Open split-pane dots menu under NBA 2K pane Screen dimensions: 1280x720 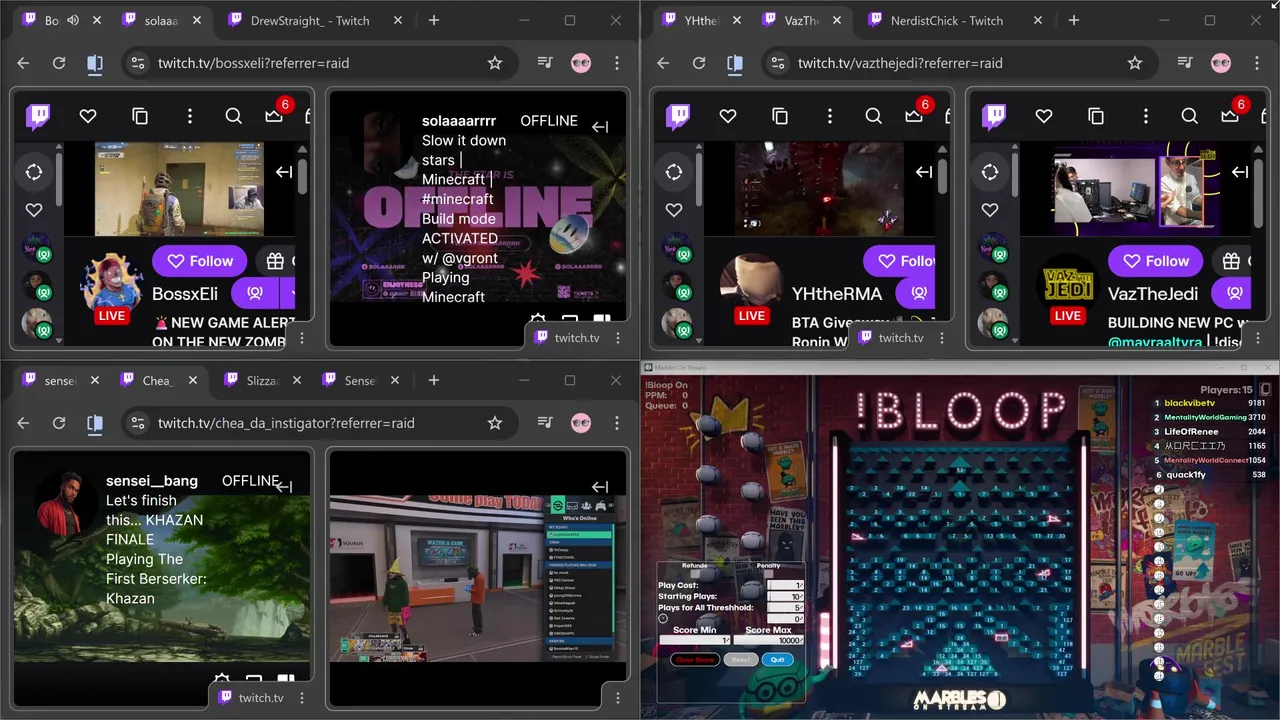[618, 698]
